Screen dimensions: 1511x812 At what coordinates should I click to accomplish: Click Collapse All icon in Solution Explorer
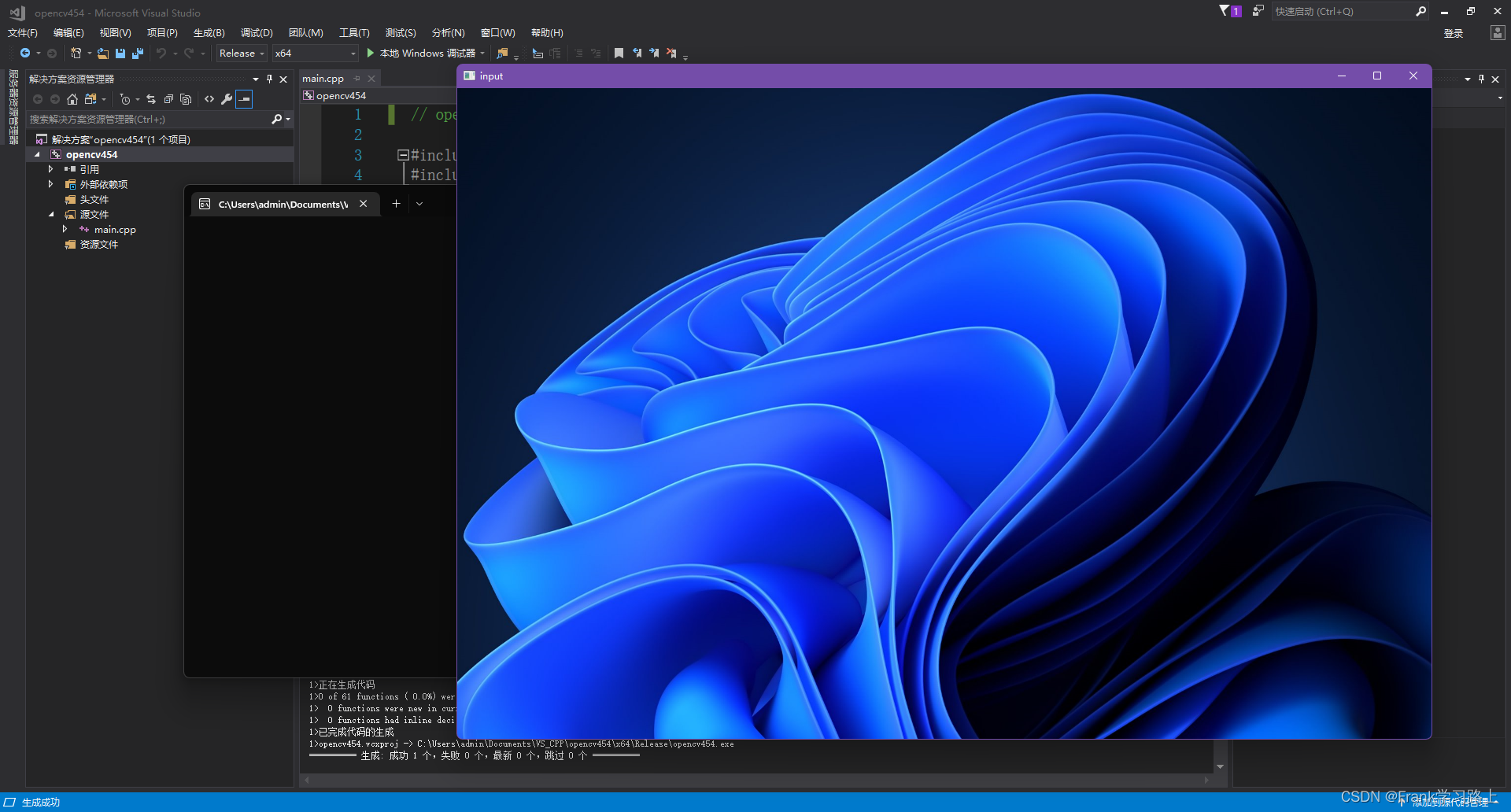168,99
